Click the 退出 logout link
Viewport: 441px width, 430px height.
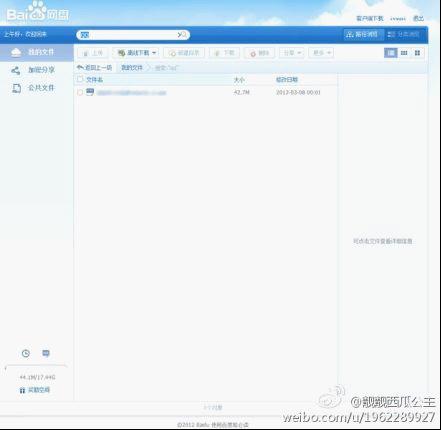(418, 18)
